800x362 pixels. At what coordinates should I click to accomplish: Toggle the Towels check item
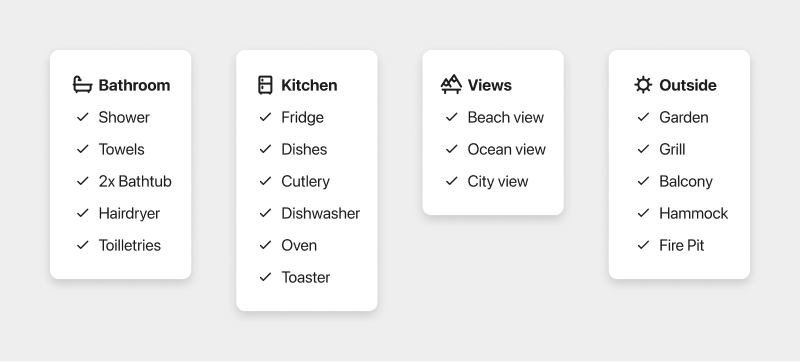tap(111, 149)
